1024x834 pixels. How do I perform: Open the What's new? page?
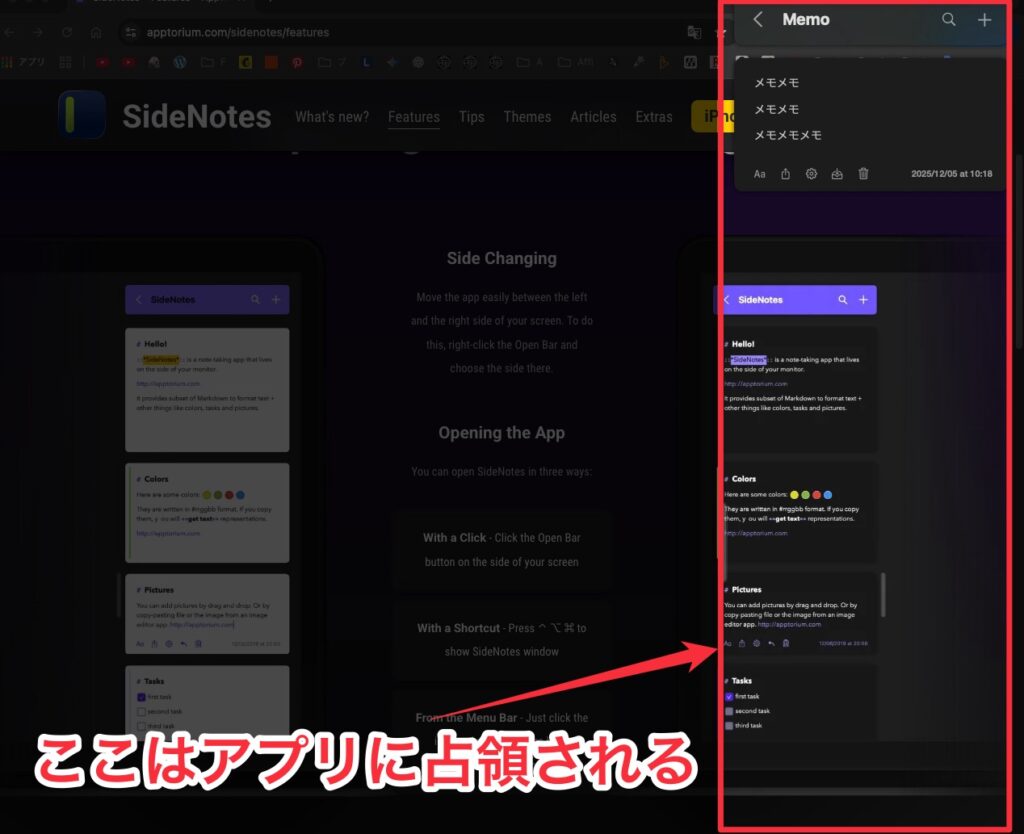(x=331, y=117)
